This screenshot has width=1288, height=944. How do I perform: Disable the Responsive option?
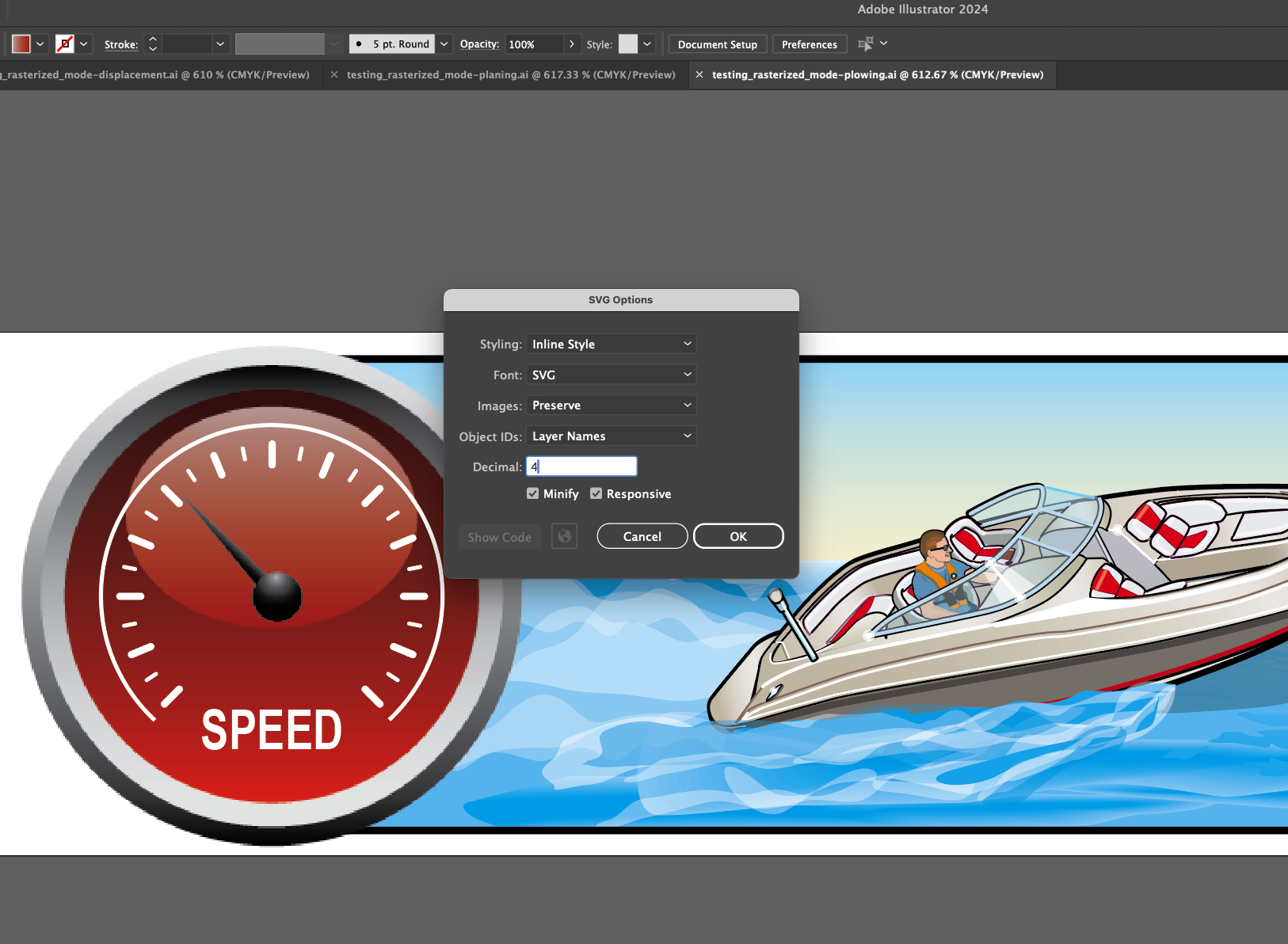point(596,493)
